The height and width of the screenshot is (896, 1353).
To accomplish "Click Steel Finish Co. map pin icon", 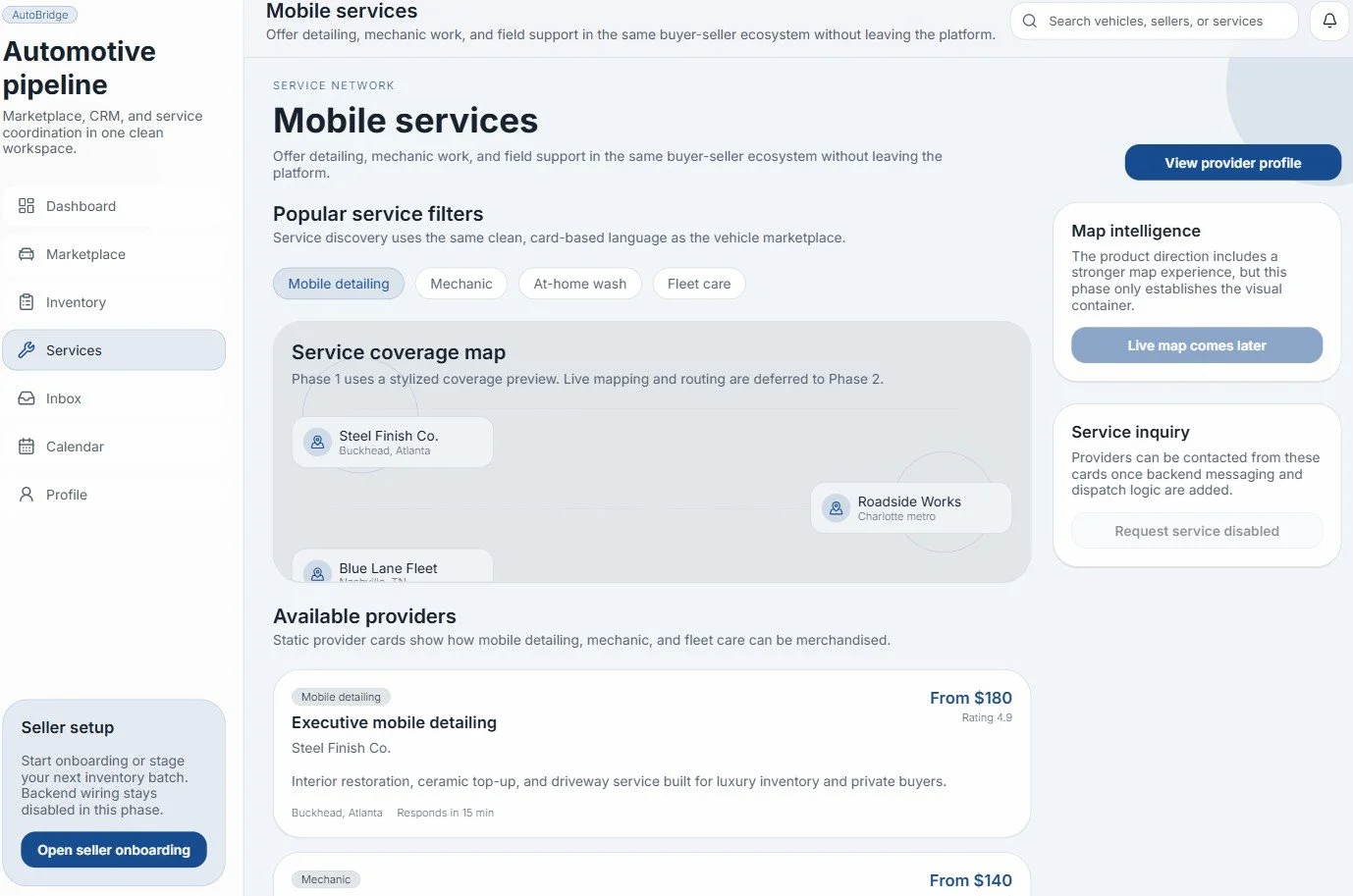I will (x=317, y=443).
